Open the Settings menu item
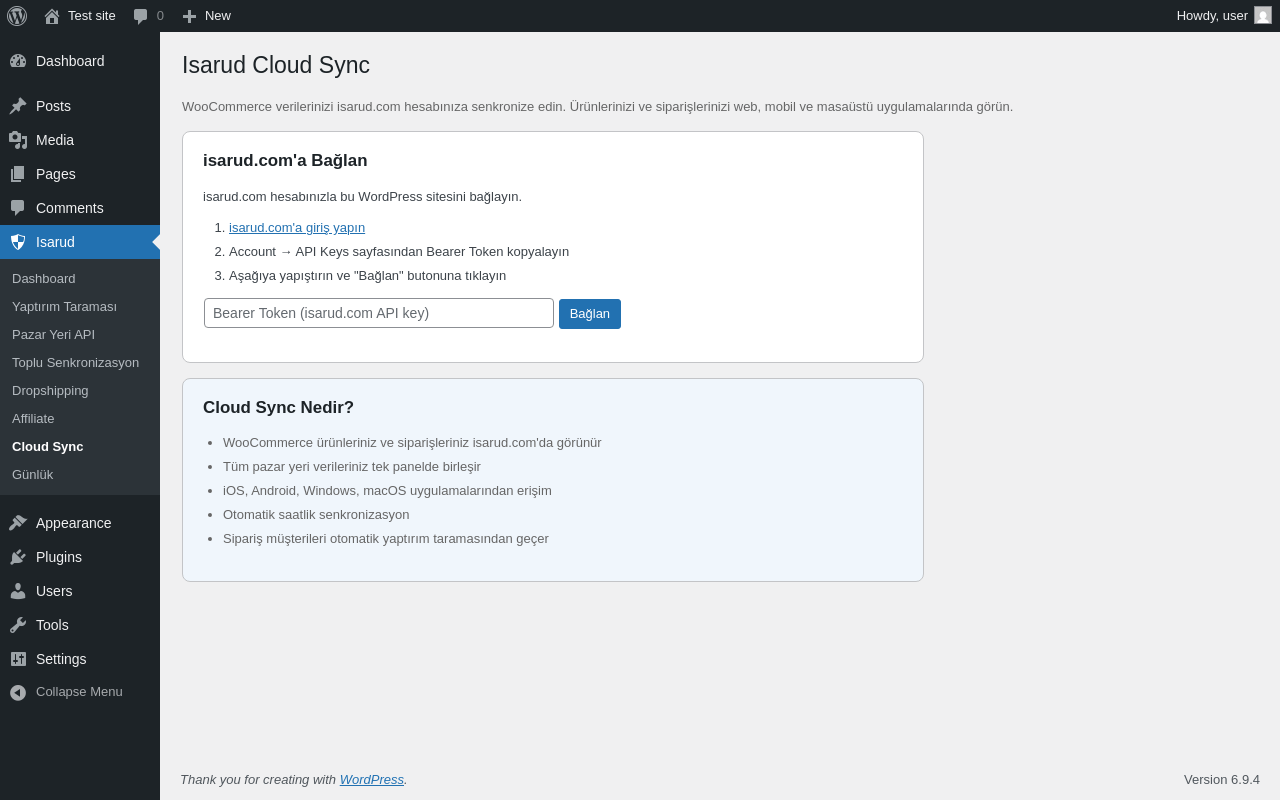 80,659
